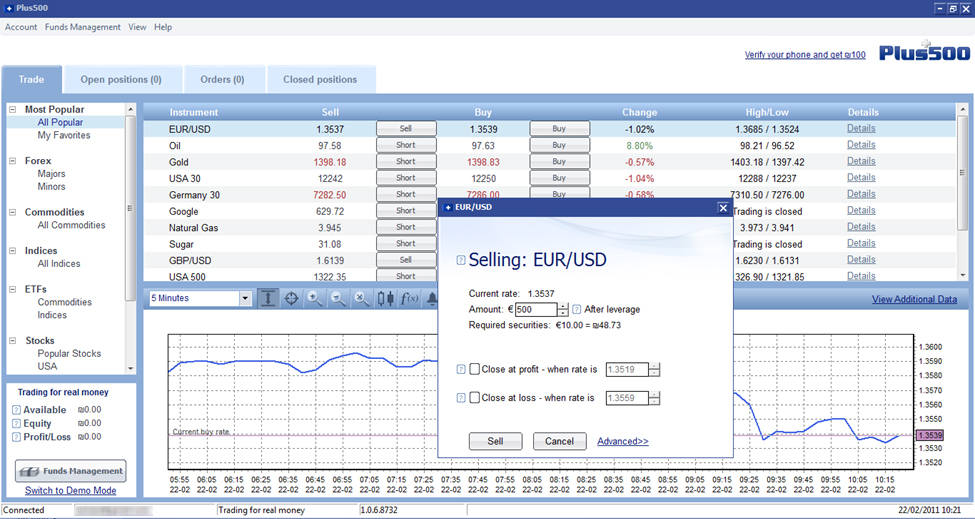Enable Close at loss checkbox
The width and height of the screenshot is (975, 519).
click(x=475, y=397)
